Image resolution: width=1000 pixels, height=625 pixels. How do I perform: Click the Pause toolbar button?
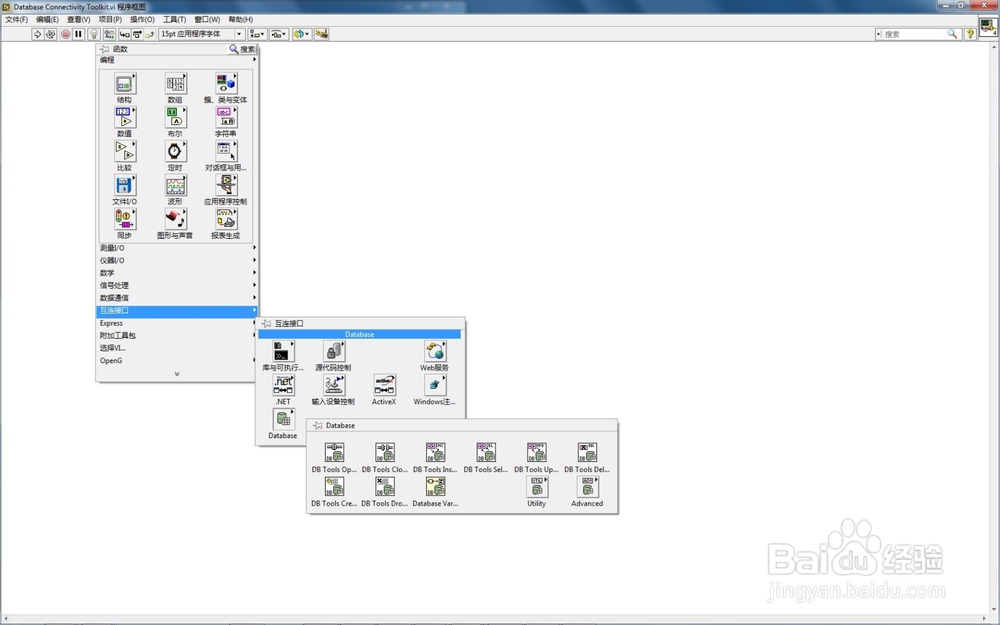[78, 34]
